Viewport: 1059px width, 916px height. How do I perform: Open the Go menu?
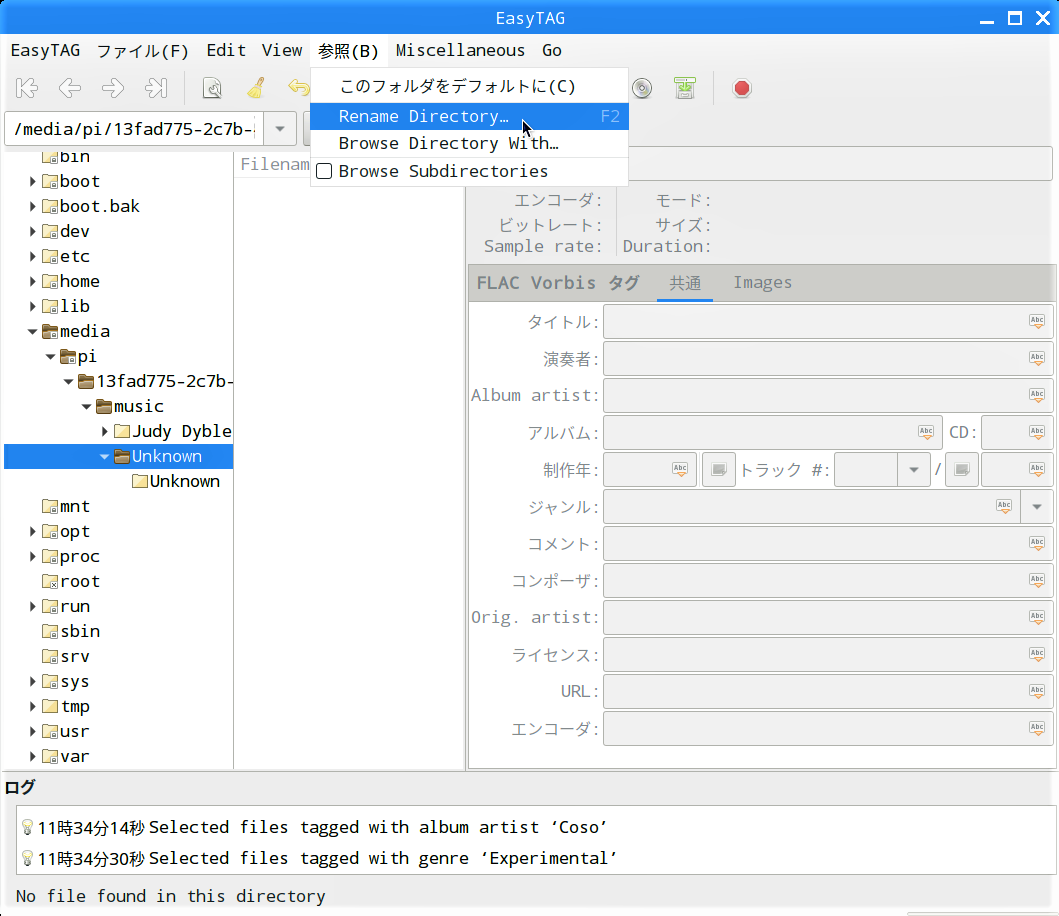click(x=552, y=51)
